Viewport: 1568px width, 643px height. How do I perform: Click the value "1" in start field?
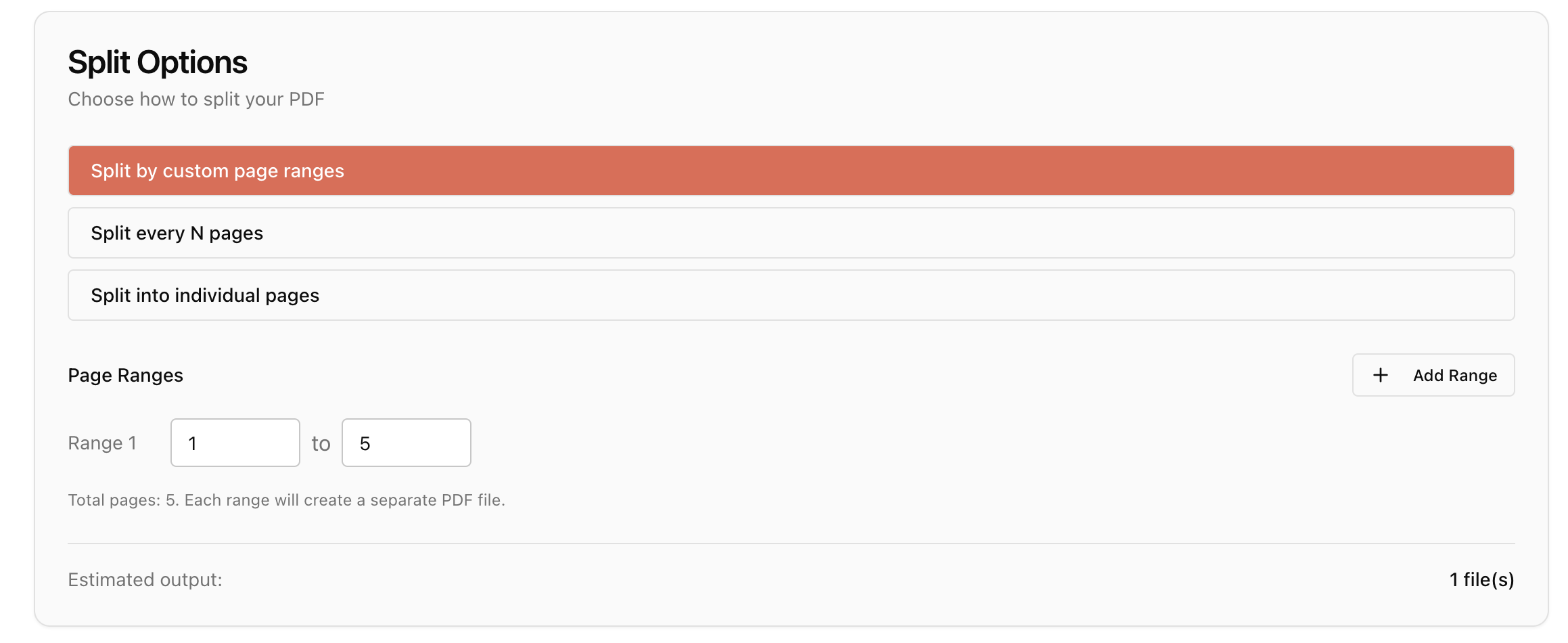pos(193,443)
